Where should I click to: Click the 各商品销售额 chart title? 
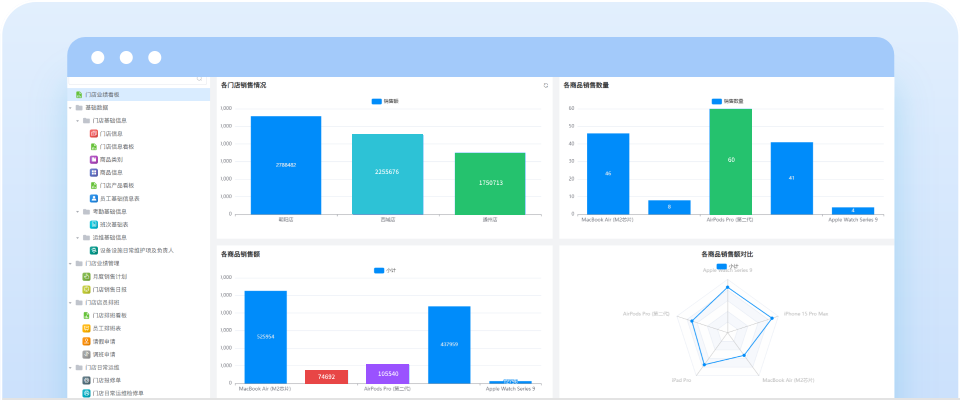coord(241,254)
